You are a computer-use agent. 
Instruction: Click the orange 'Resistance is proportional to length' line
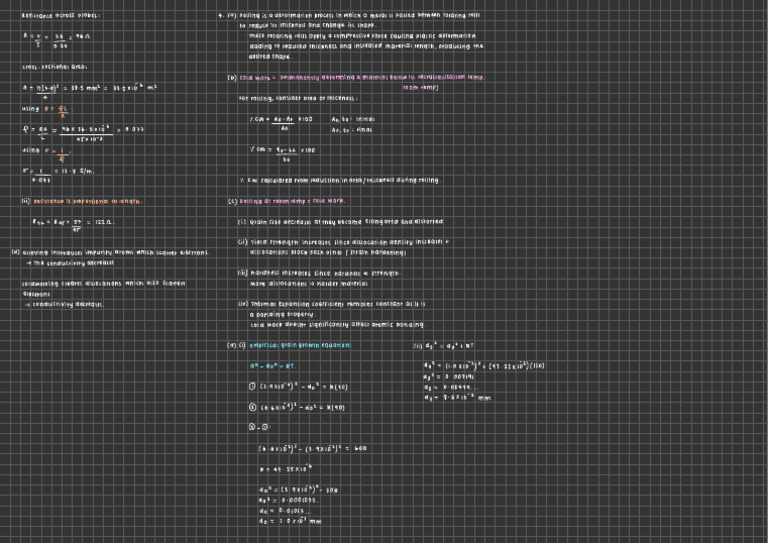[88, 201]
